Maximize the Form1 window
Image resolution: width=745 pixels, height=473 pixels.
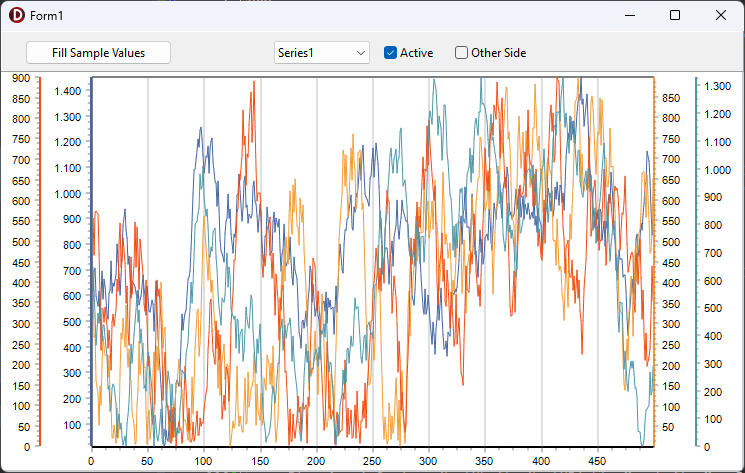tap(675, 15)
